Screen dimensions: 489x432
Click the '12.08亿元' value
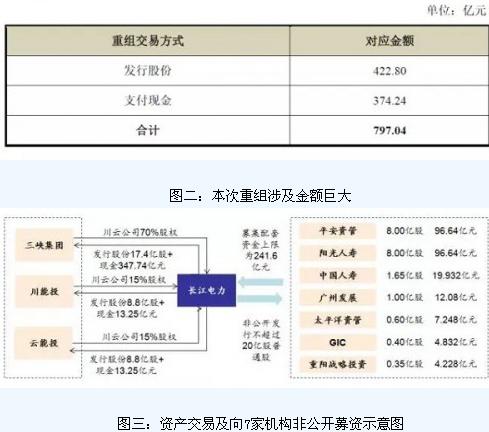(x=455, y=297)
